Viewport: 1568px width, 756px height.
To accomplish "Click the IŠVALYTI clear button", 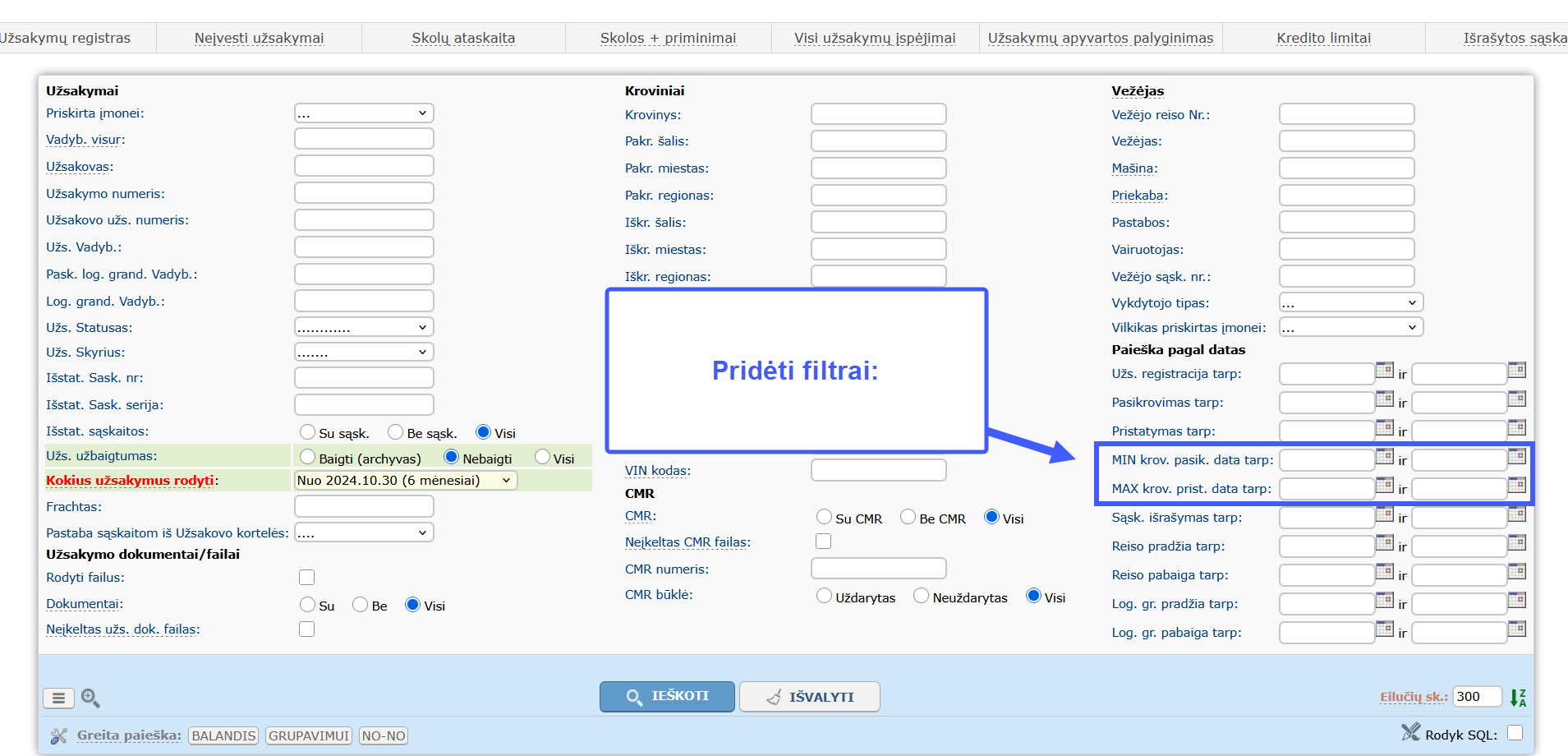I will point(809,696).
